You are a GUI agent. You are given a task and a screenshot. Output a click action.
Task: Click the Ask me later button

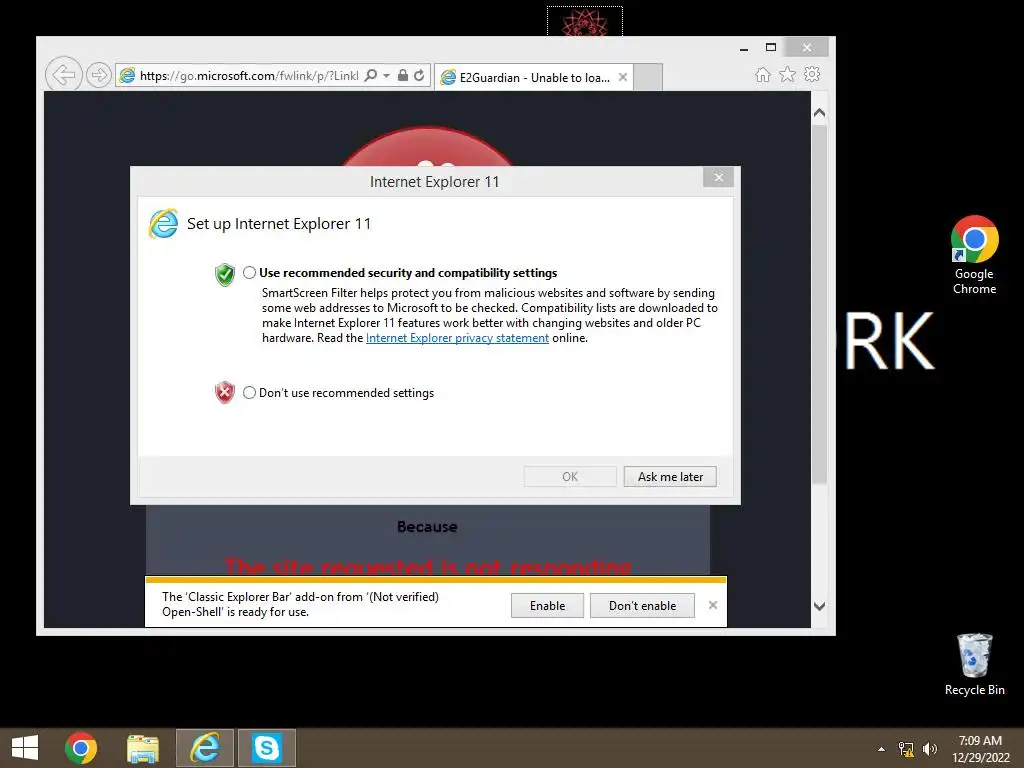670,477
